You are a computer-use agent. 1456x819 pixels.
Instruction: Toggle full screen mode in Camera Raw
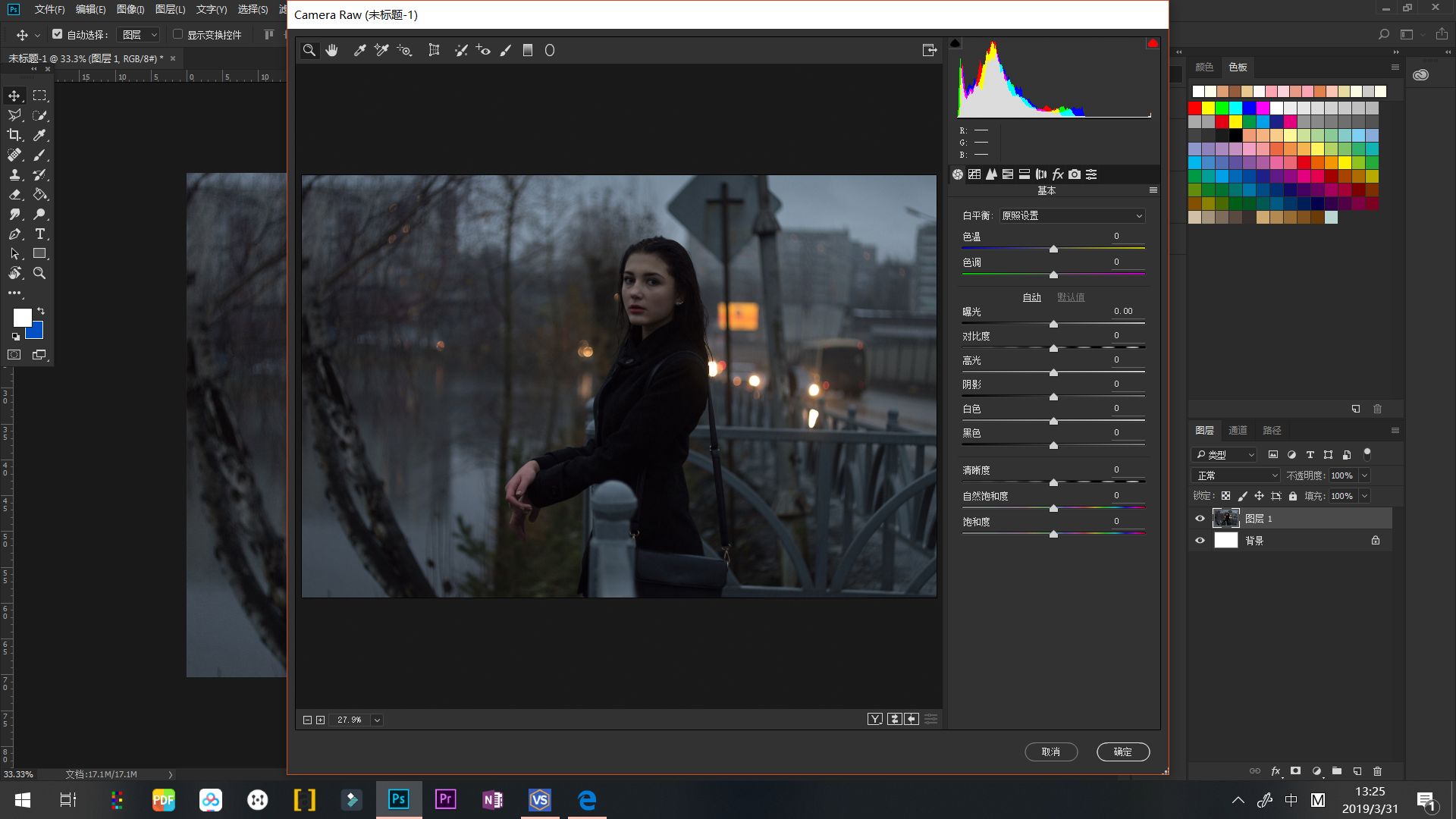(x=930, y=50)
